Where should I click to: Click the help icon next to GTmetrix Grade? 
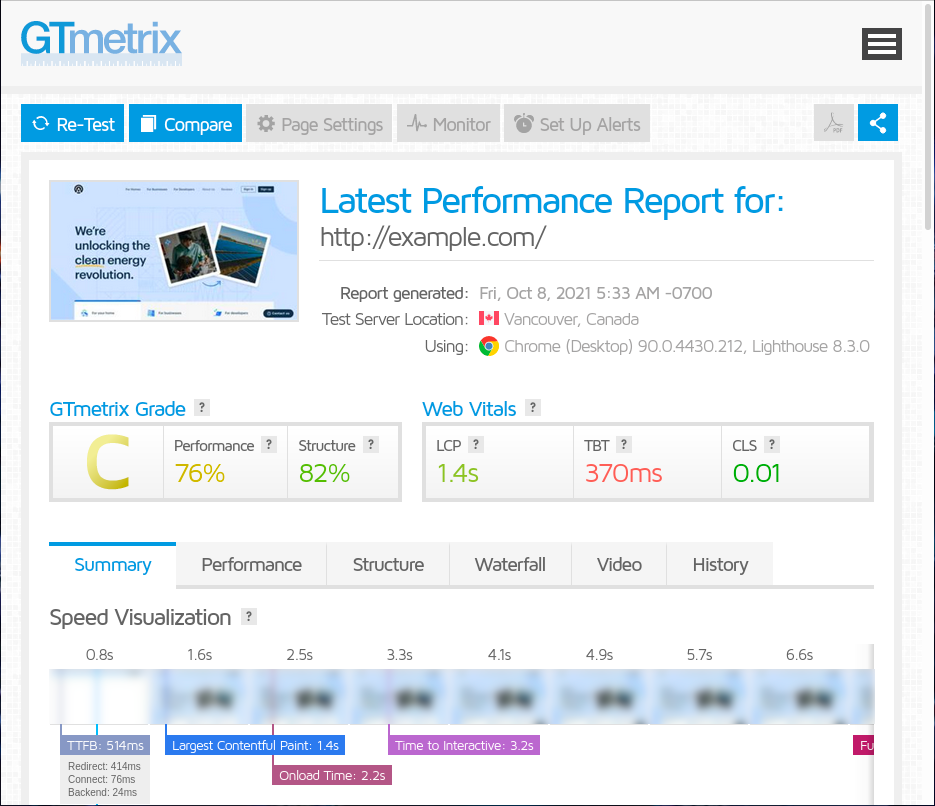pyautogui.click(x=202, y=408)
